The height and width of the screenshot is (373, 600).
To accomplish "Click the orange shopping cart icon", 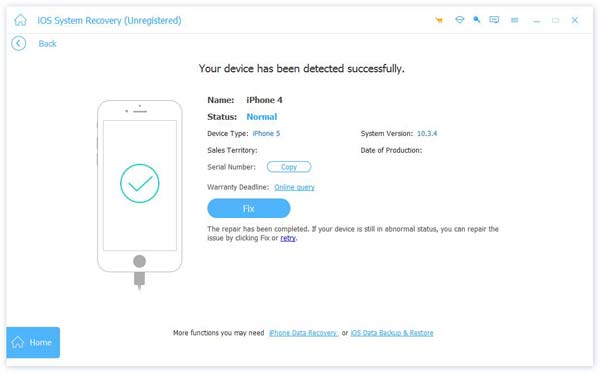I will pos(439,20).
